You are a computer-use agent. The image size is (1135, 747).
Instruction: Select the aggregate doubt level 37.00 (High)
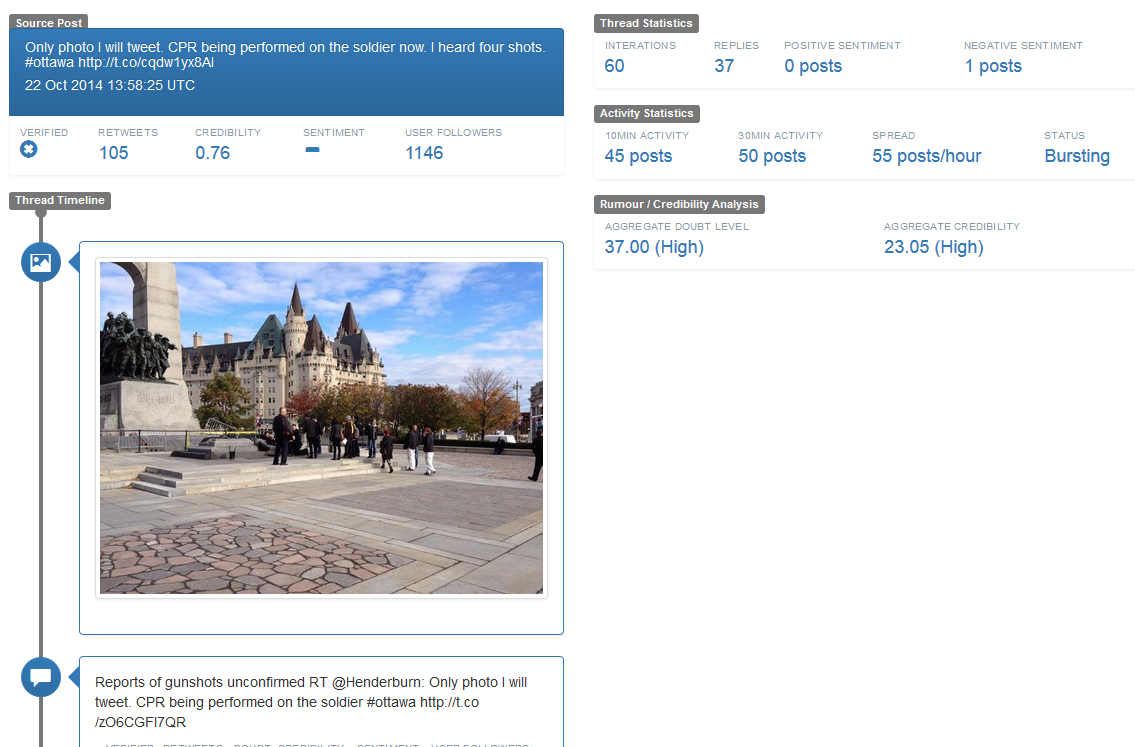pos(654,247)
